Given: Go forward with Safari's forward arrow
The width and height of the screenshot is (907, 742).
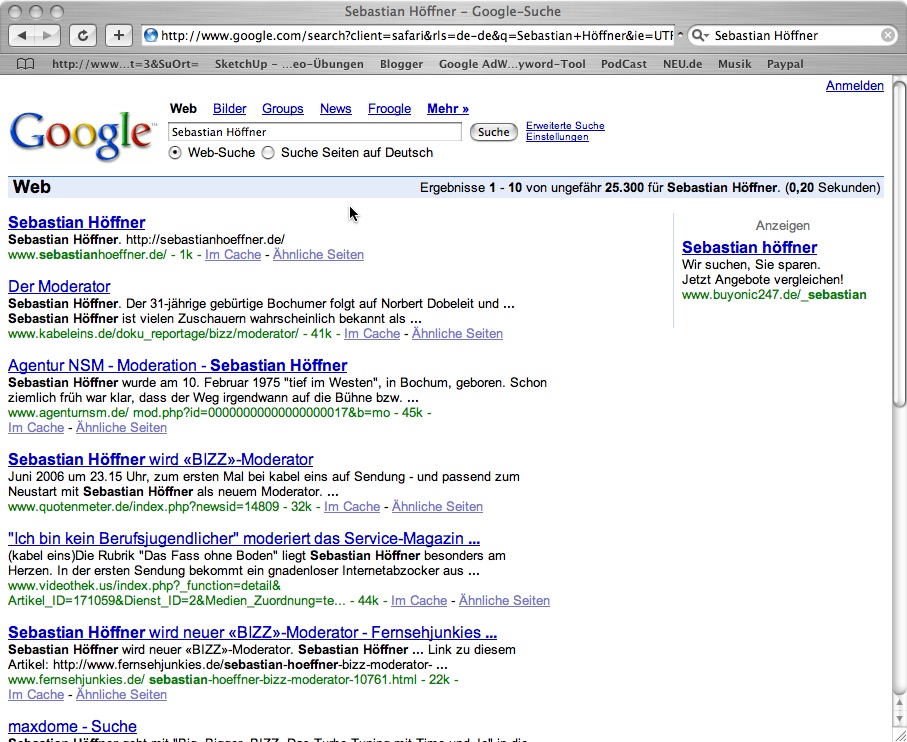Looking at the screenshot, I should [x=47, y=35].
